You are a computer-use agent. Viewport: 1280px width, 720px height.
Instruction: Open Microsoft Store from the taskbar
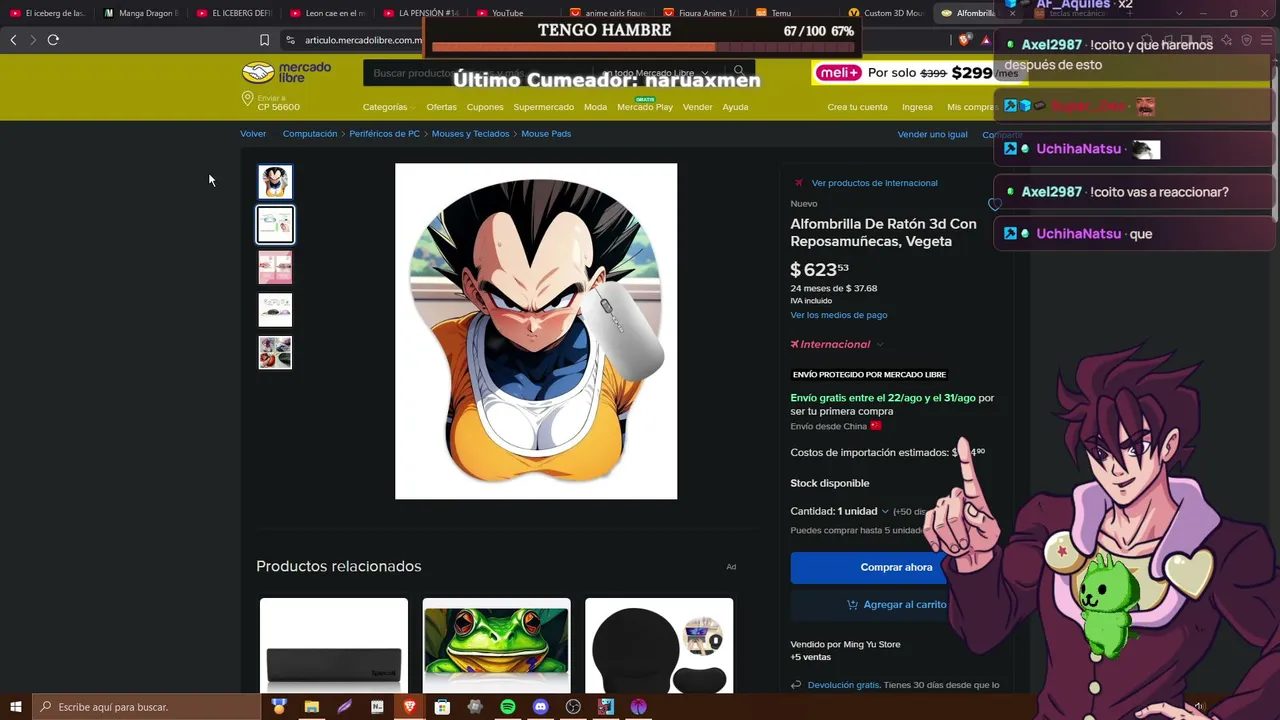click(x=442, y=707)
